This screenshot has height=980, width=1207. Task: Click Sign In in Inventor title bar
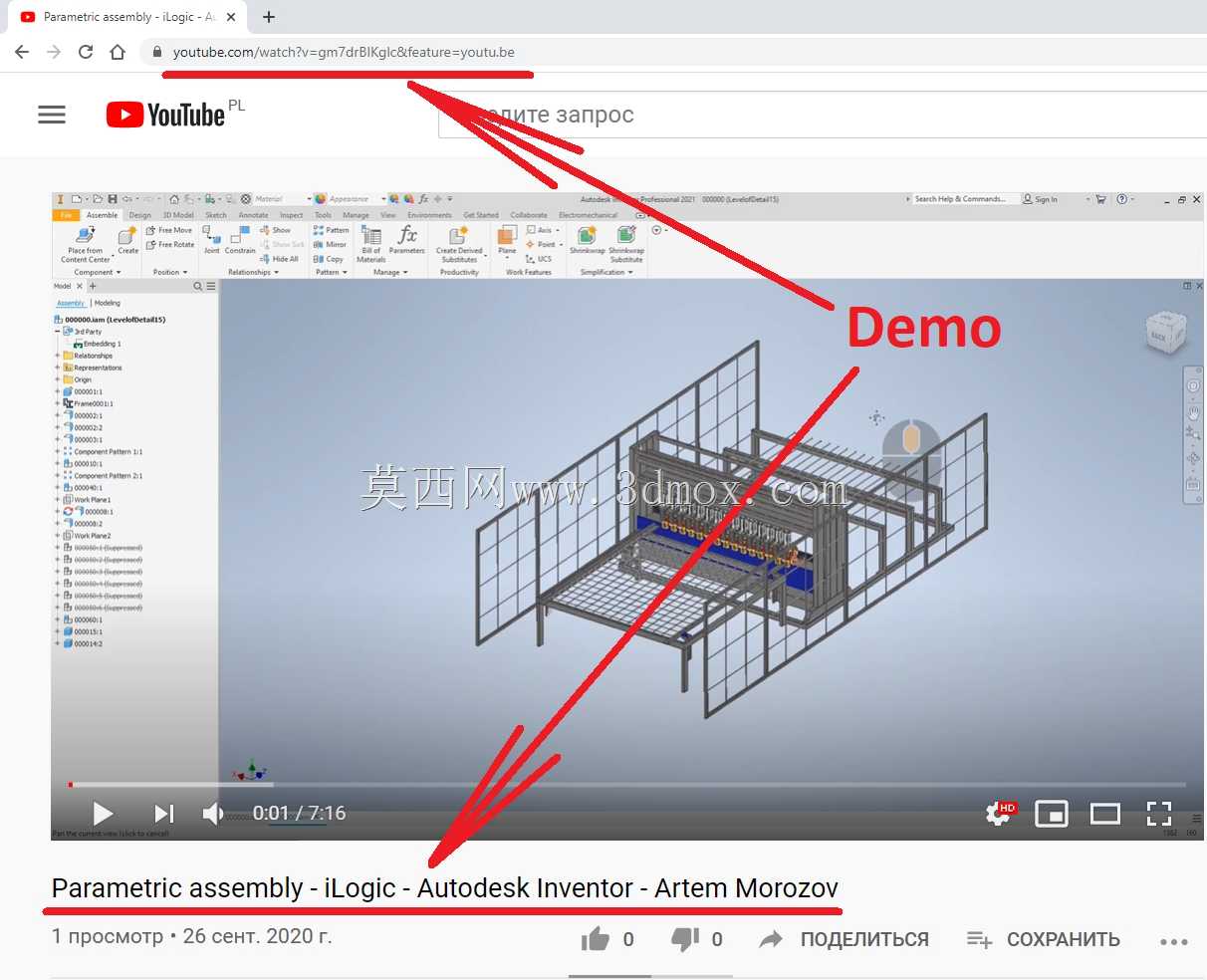1040,199
